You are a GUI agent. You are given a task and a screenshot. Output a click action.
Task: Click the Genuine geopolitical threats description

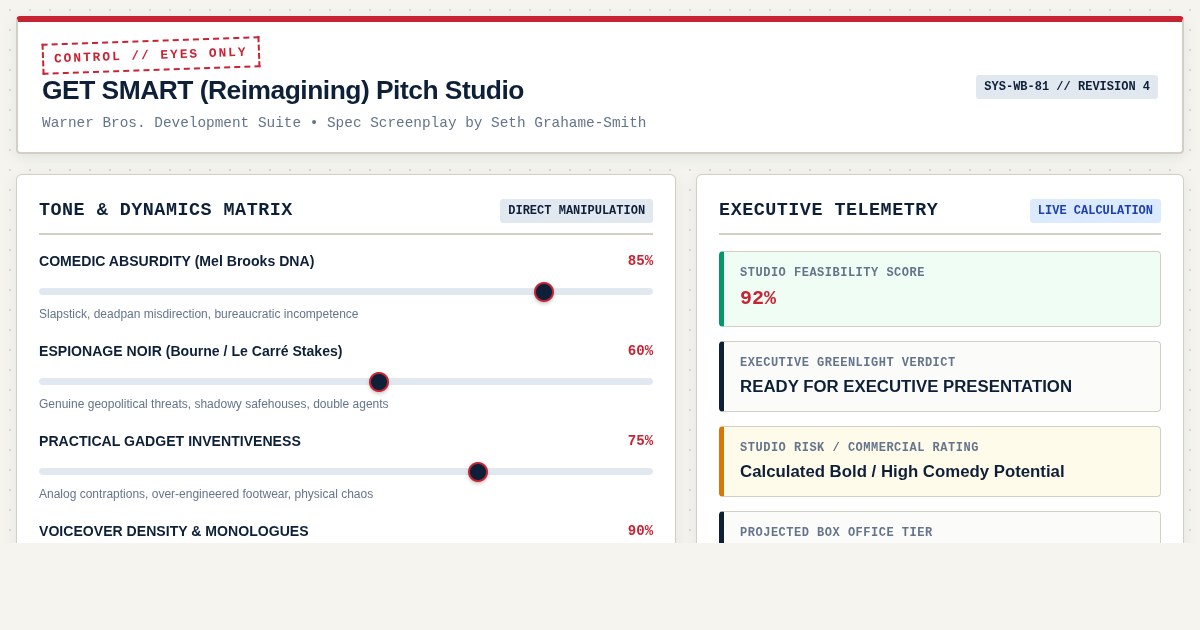tap(214, 404)
